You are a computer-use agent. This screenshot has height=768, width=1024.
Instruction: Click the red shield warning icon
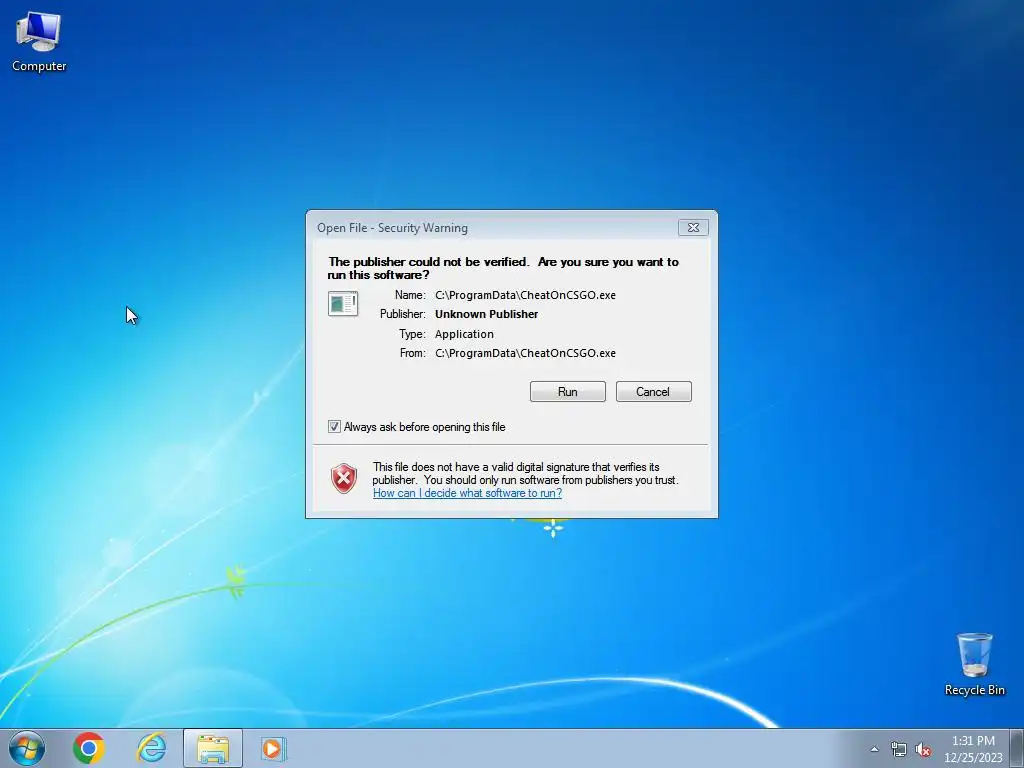(x=344, y=479)
